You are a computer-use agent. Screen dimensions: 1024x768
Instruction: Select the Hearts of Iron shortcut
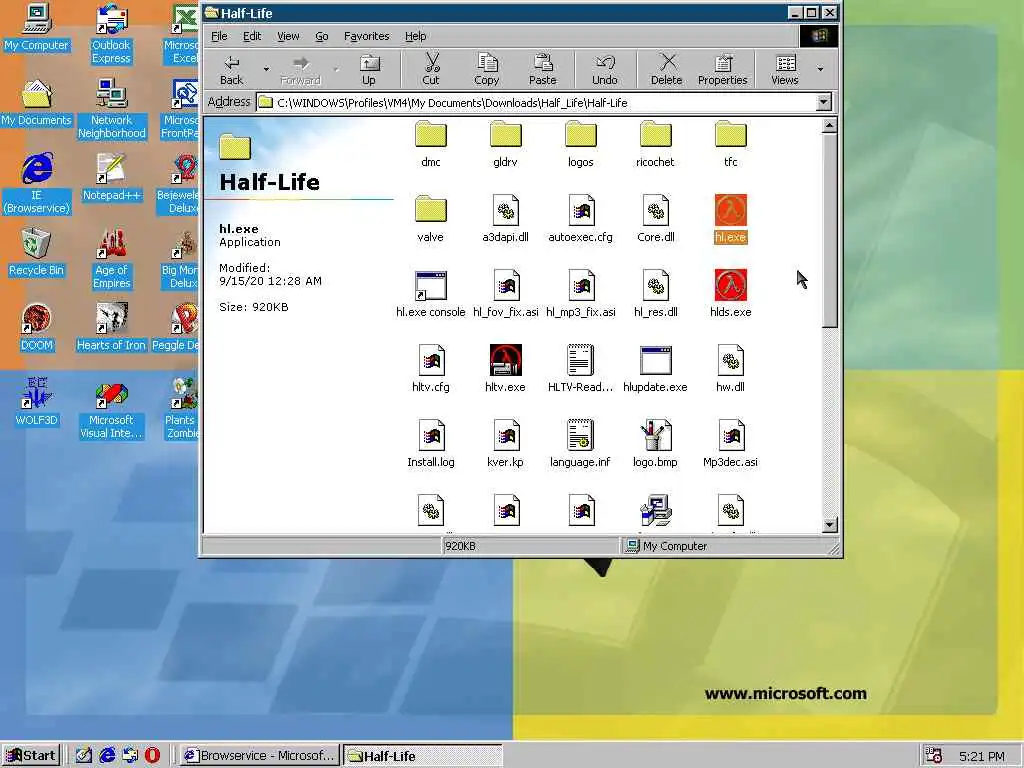112,327
